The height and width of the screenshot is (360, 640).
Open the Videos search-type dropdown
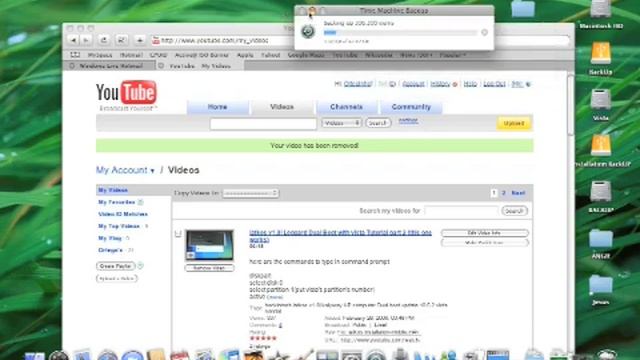click(x=341, y=123)
